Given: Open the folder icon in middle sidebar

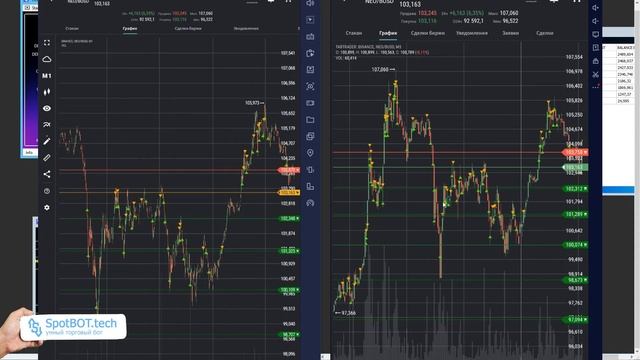Looking at the screenshot, I should (x=310, y=120).
